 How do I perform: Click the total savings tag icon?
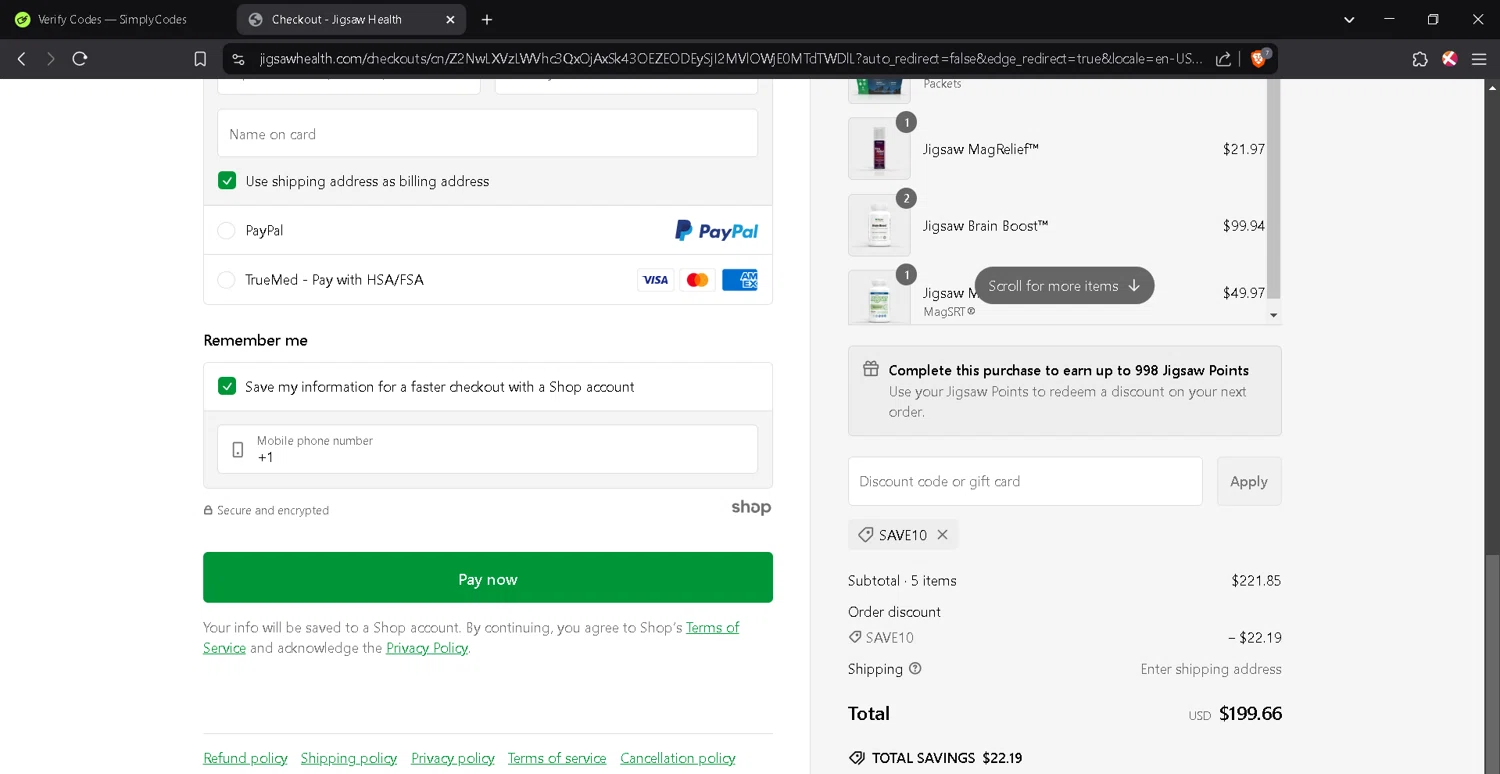click(856, 758)
